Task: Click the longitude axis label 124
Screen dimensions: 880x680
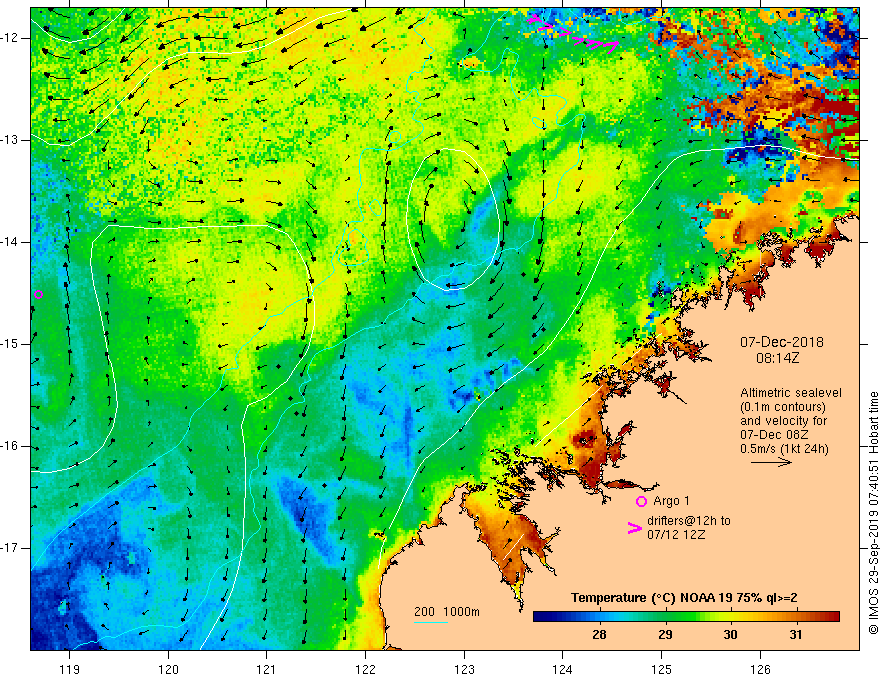Action: (x=563, y=669)
